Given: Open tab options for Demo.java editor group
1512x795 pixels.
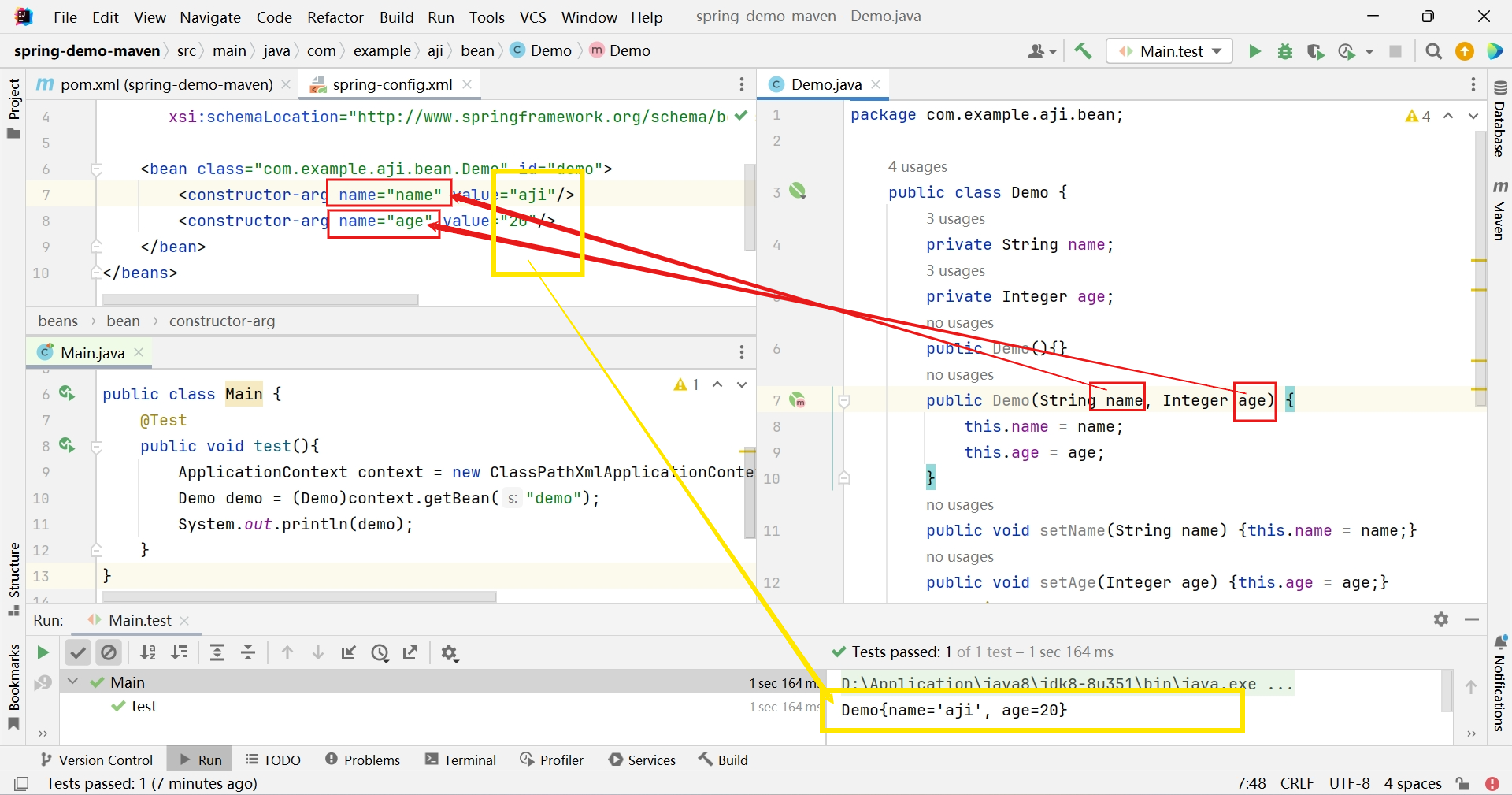Looking at the screenshot, I should [x=1473, y=84].
